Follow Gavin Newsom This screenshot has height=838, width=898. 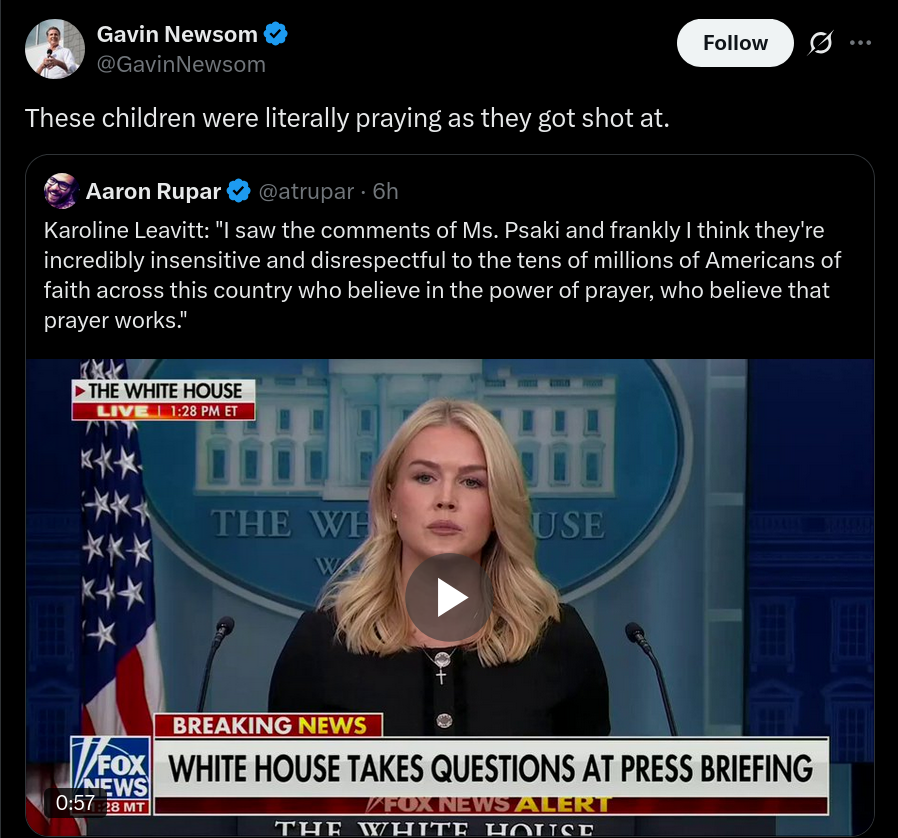(735, 43)
